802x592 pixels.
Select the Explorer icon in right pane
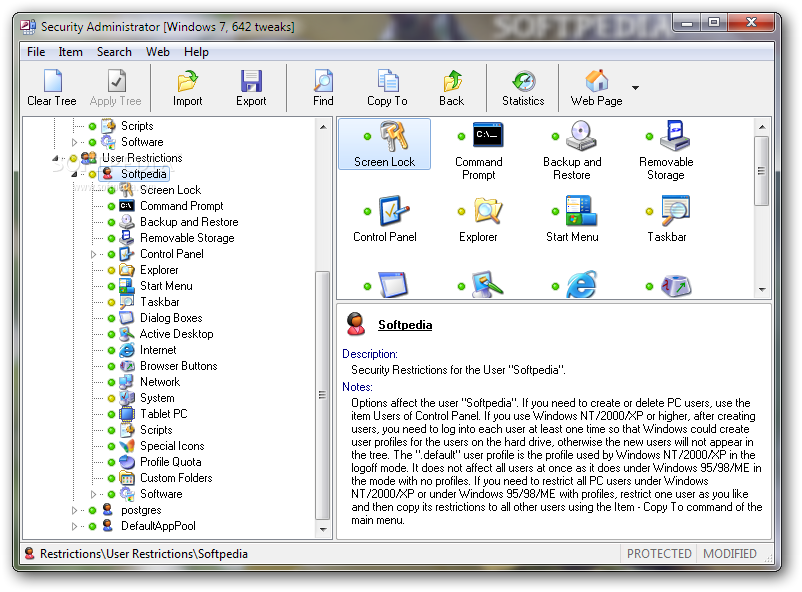click(488, 211)
